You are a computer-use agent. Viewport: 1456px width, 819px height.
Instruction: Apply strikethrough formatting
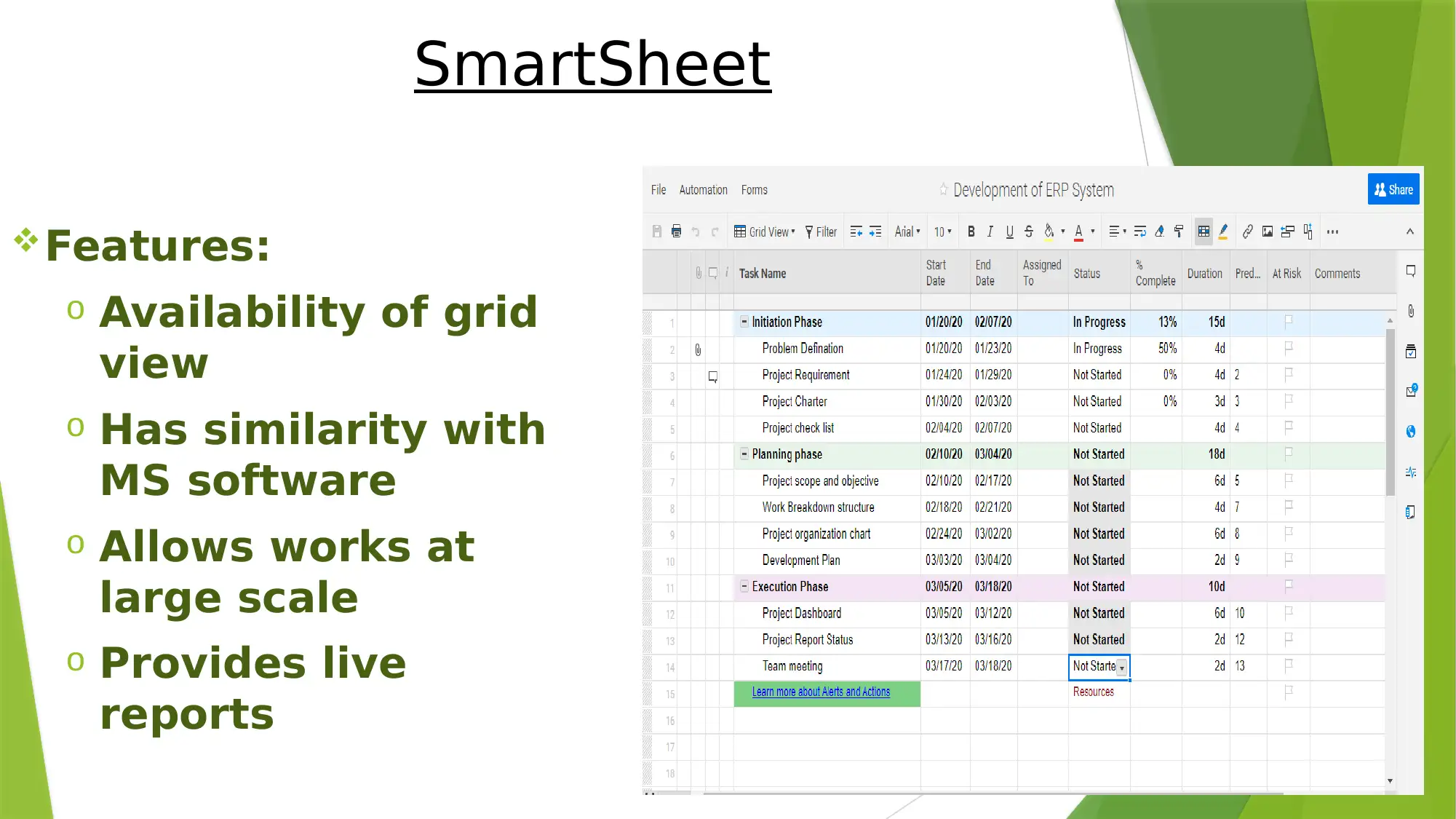pyautogui.click(x=1028, y=232)
